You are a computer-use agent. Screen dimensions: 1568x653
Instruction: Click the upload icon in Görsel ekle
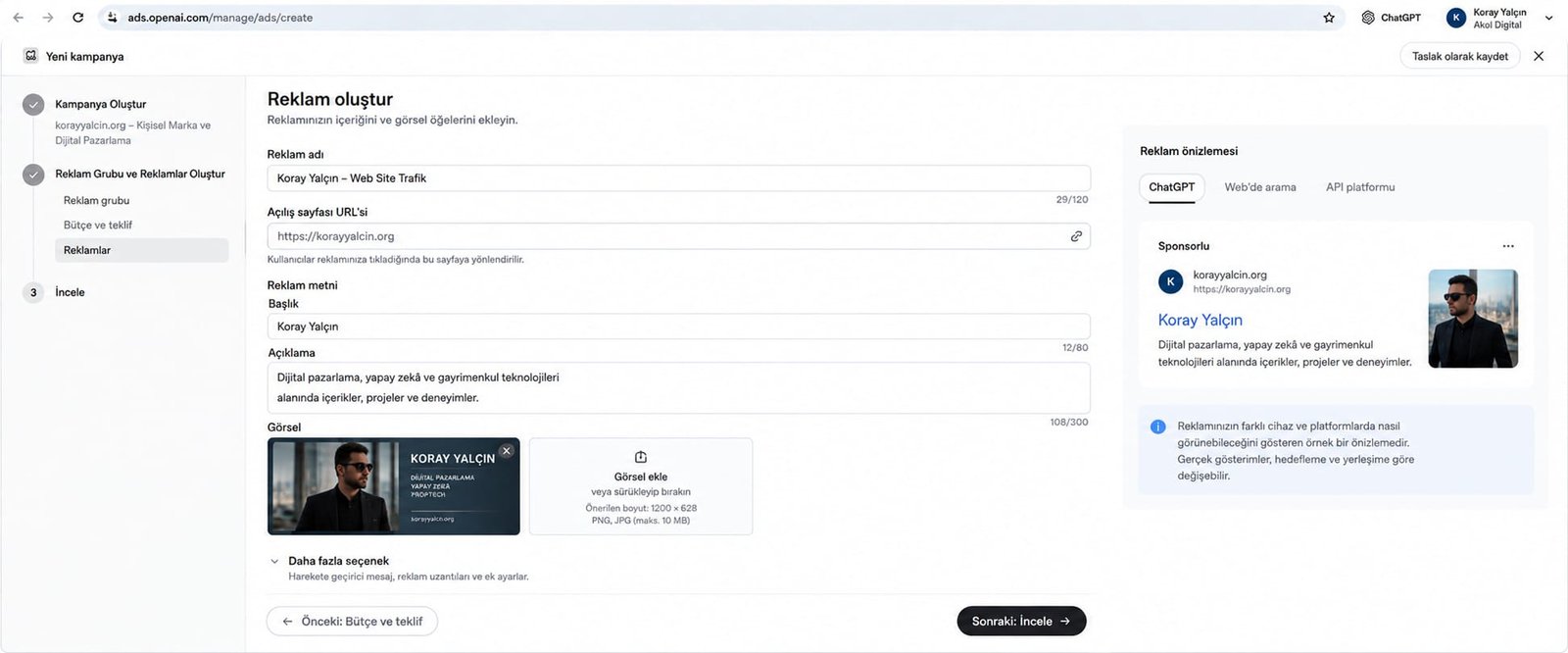[x=641, y=457]
